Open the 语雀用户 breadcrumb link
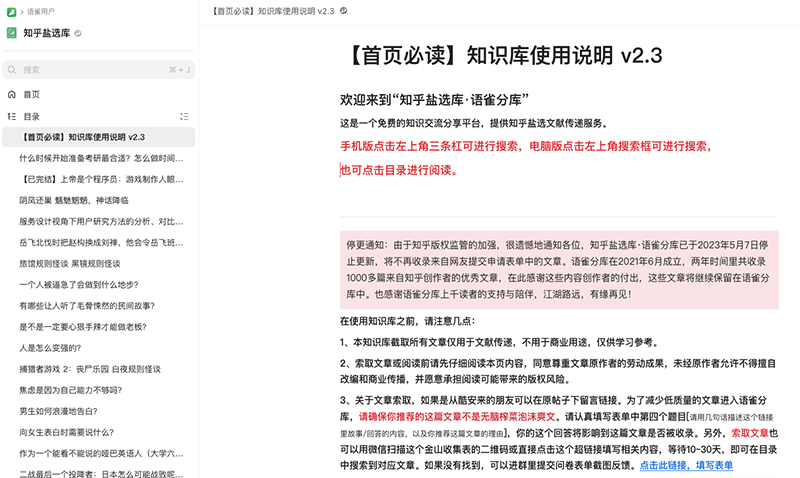 pyautogui.click(x=41, y=12)
